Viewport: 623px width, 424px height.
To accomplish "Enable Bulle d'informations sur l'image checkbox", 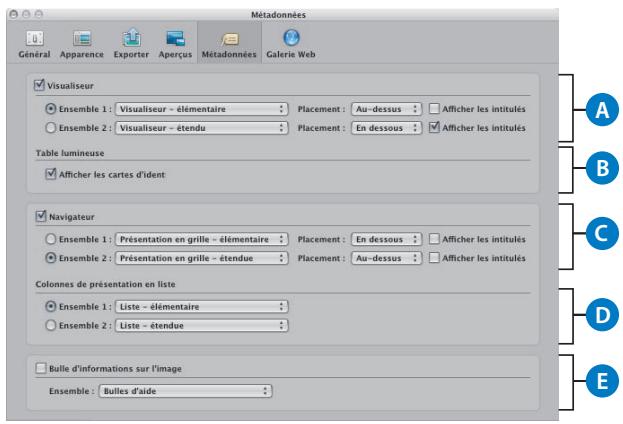I will (x=41, y=368).
